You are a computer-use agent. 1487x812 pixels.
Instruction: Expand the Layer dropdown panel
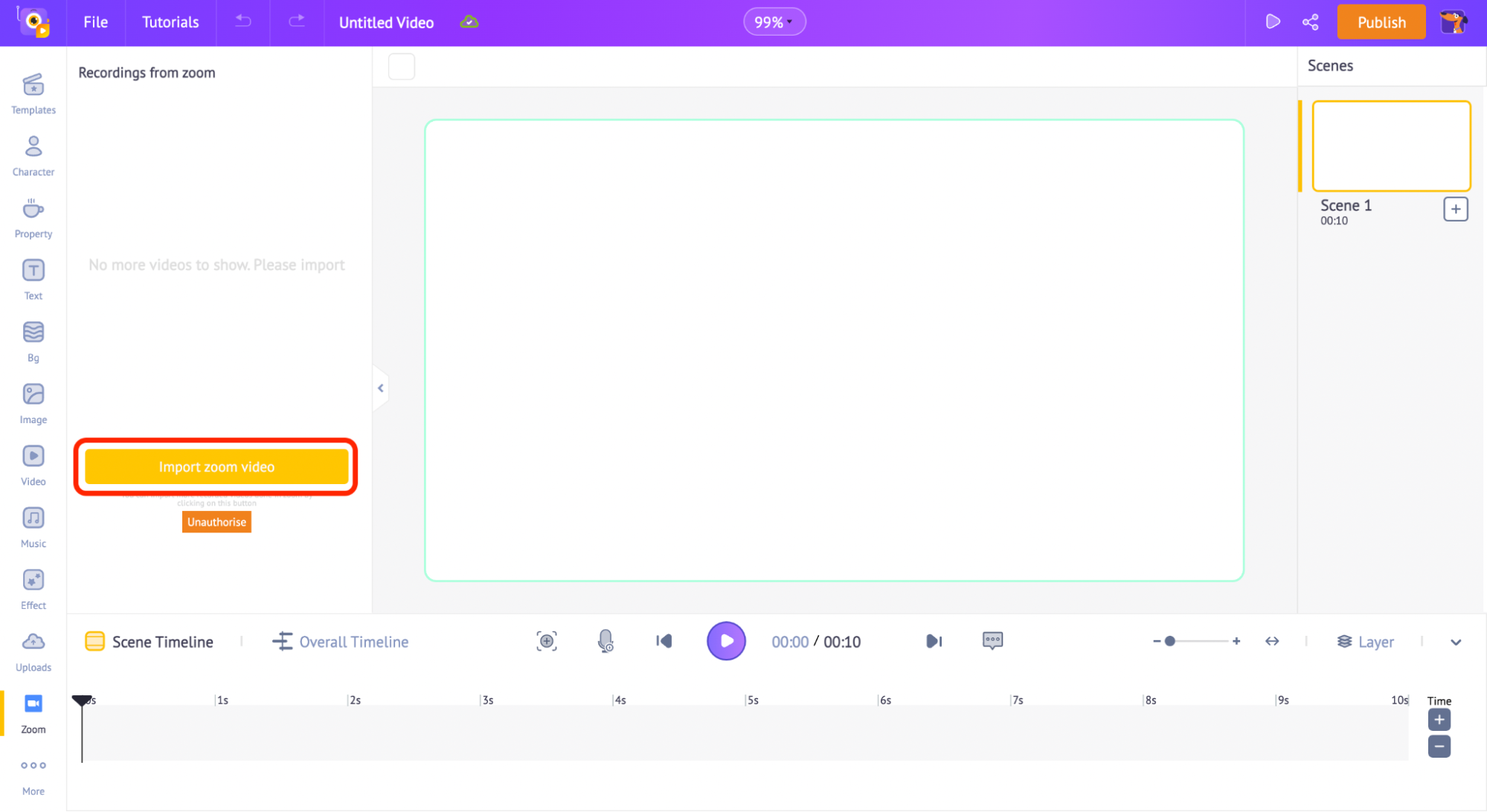click(x=1457, y=641)
